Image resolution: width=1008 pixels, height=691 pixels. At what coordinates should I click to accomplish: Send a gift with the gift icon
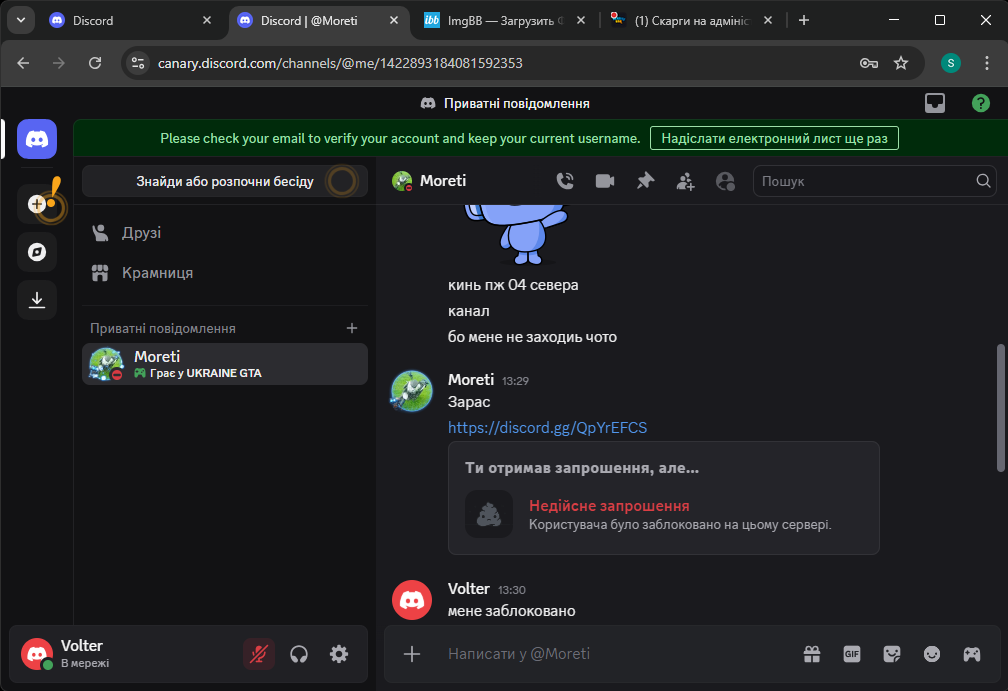point(812,654)
